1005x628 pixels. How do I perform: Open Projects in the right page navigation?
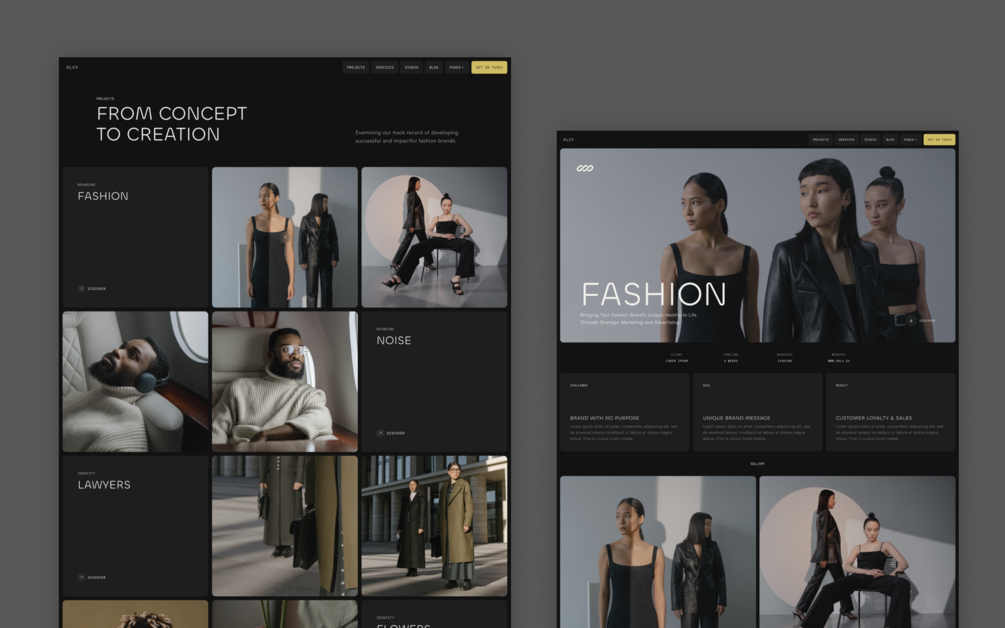[x=820, y=140]
